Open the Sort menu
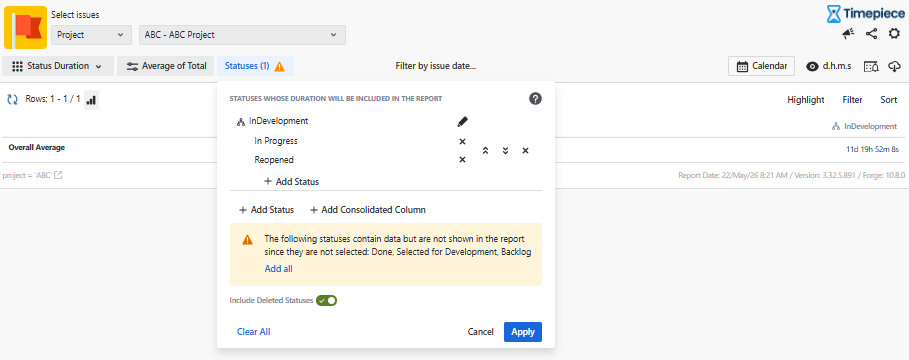Viewport: 909px width, 360px height. click(889, 100)
